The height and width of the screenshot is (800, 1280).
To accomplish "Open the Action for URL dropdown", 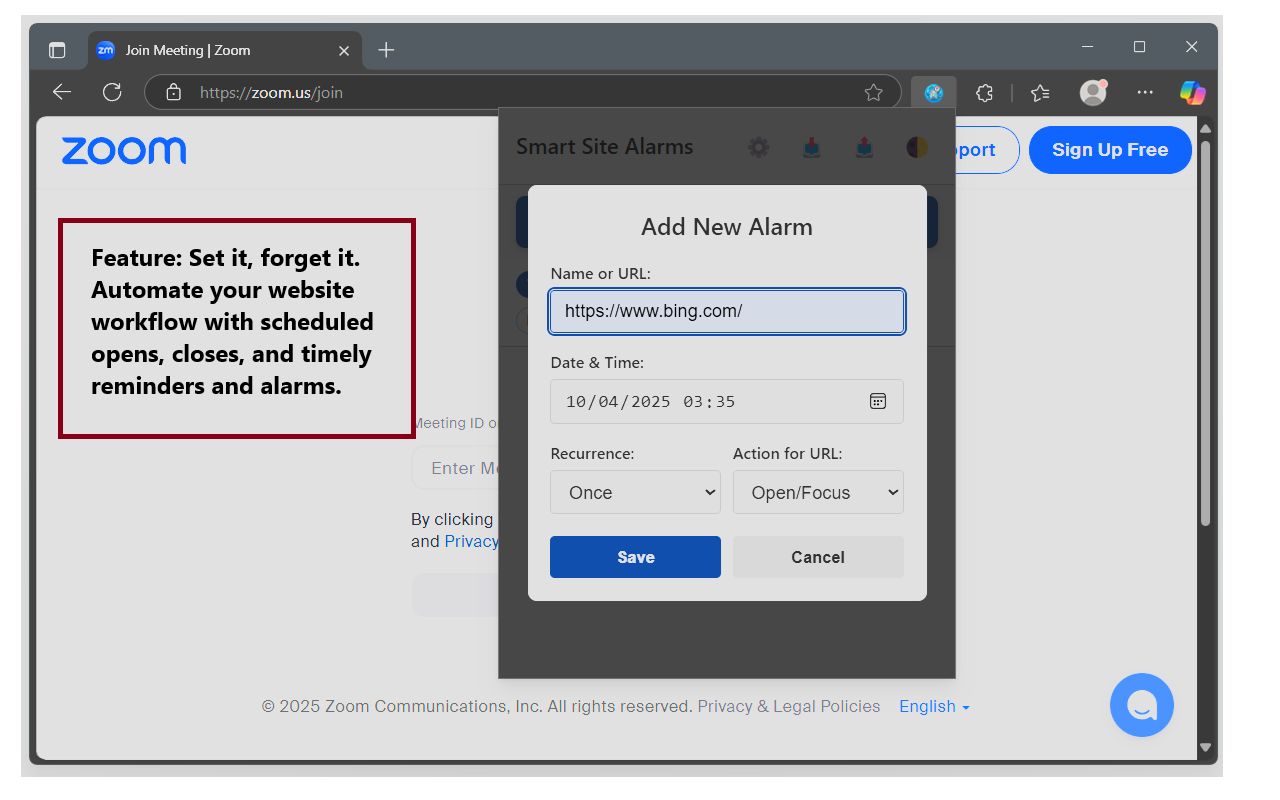I will pyautogui.click(x=818, y=492).
